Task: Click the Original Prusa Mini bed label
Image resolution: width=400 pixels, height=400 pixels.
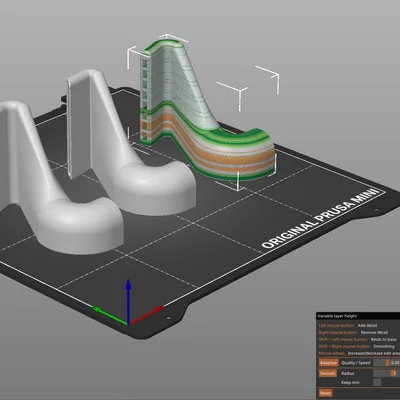Action: point(321,219)
